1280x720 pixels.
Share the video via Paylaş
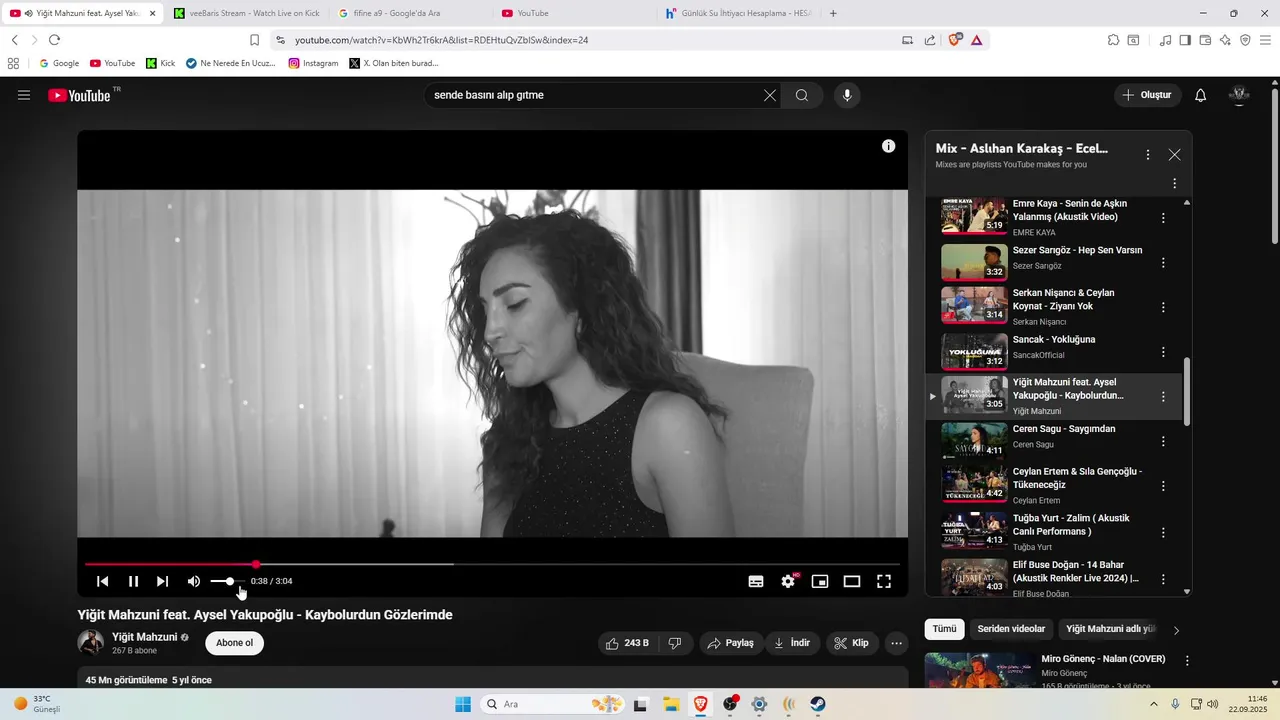tap(730, 643)
